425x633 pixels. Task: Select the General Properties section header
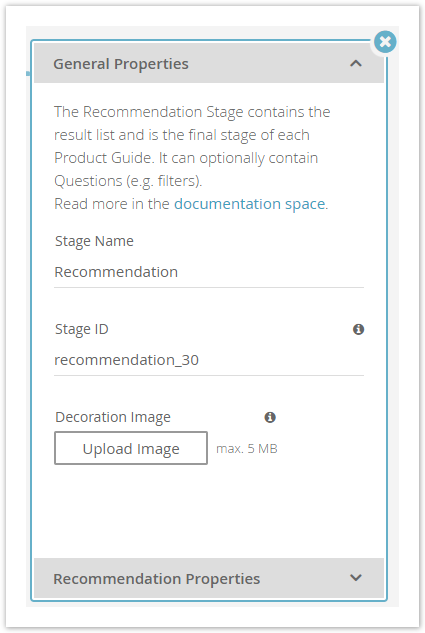tap(209, 63)
